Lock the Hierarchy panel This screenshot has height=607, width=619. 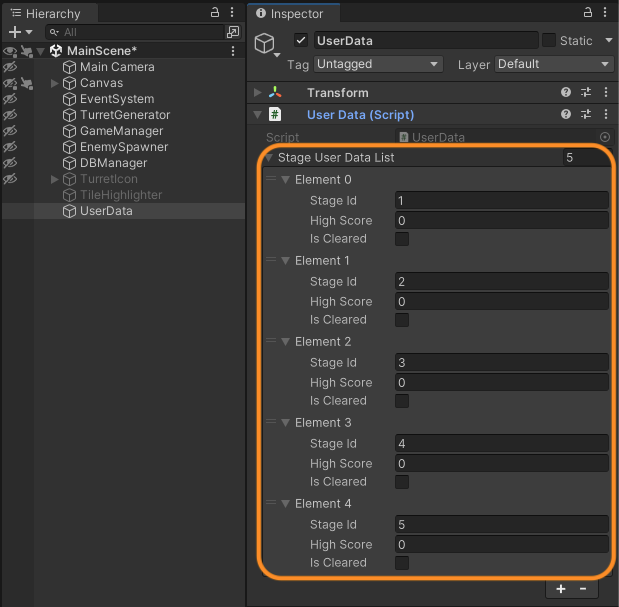(x=215, y=12)
